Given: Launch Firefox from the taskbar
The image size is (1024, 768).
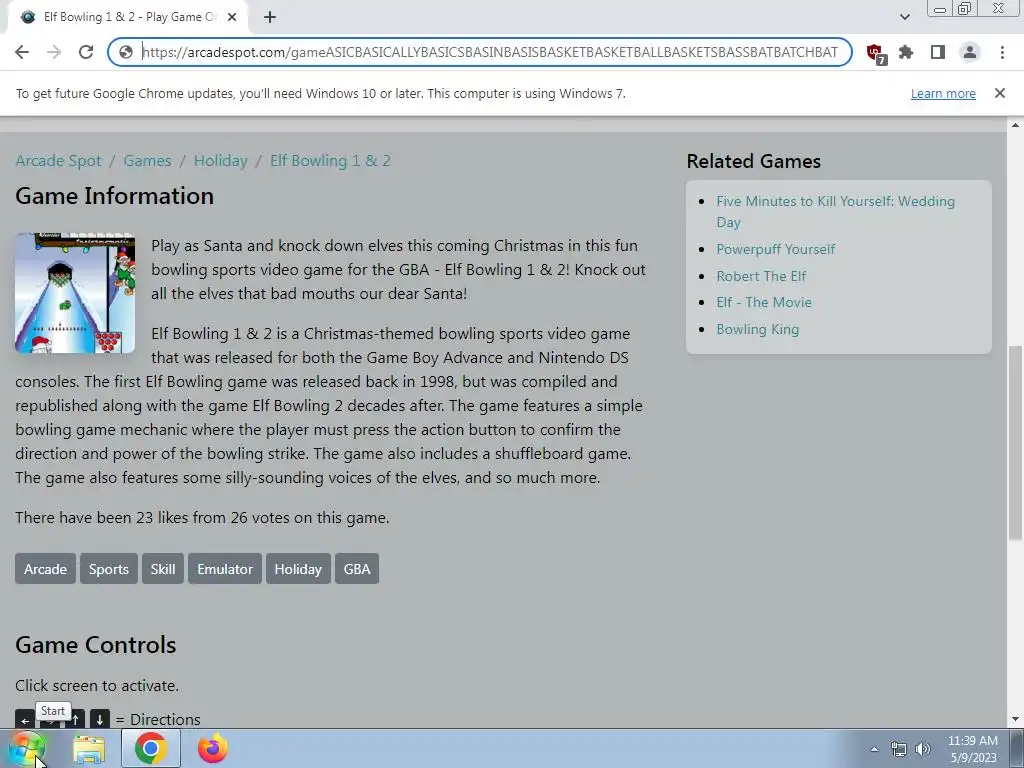Looking at the screenshot, I should (213, 748).
